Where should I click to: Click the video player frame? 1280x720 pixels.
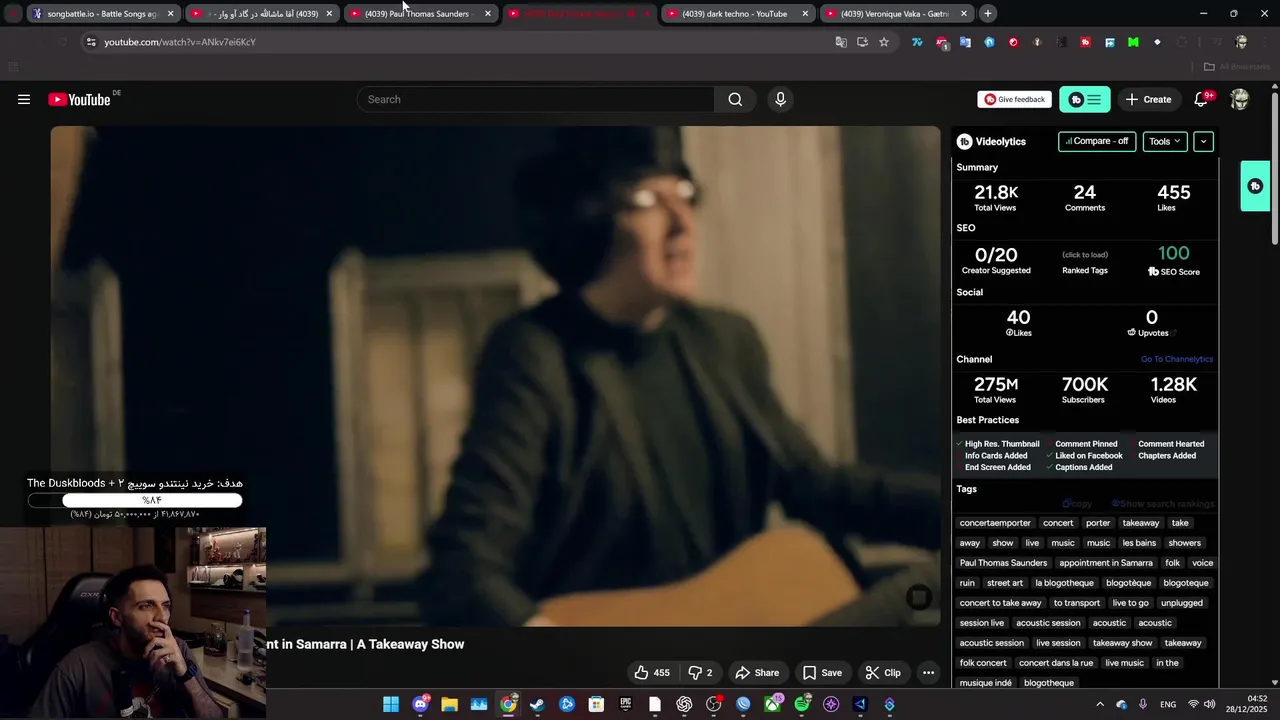496,376
